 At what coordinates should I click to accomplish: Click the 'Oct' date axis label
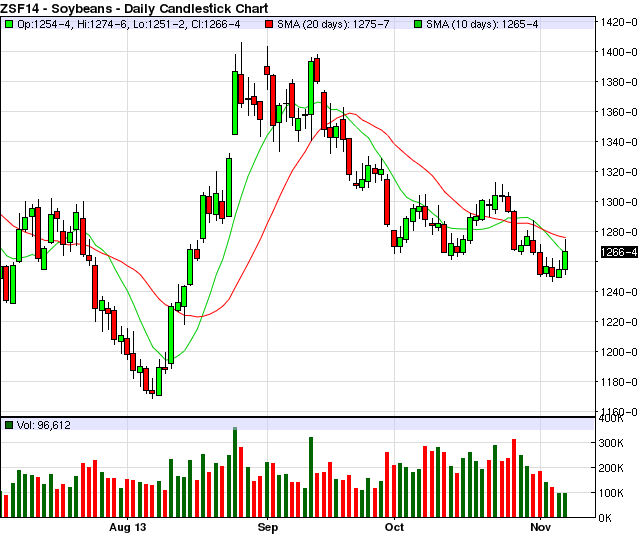pyautogui.click(x=394, y=527)
